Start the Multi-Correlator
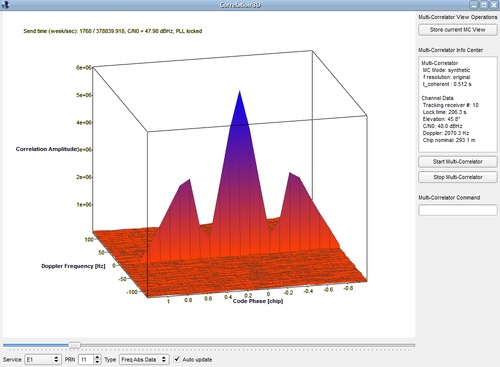 (x=458, y=162)
